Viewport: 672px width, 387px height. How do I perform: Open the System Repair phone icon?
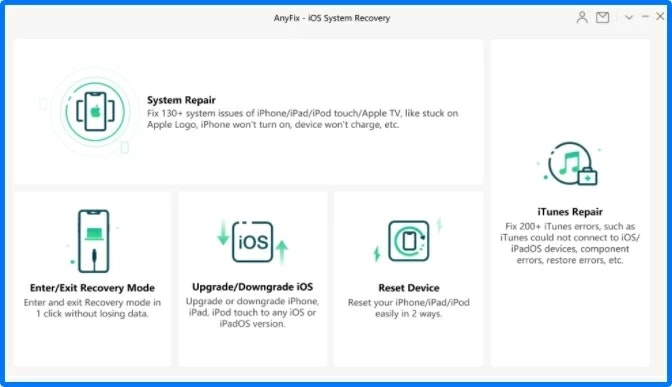tap(95, 112)
